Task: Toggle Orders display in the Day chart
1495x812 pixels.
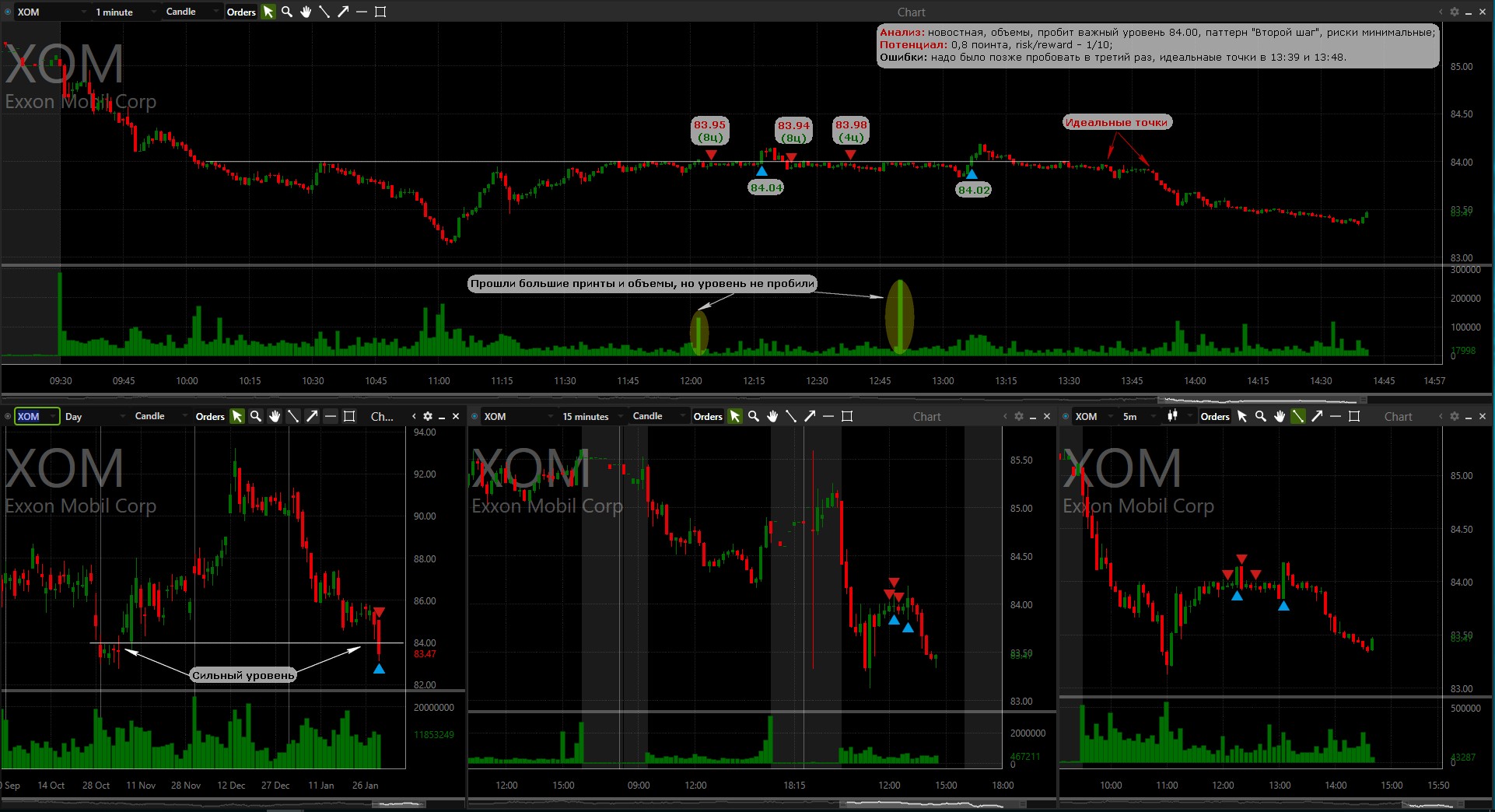Action: coord(210,416)
